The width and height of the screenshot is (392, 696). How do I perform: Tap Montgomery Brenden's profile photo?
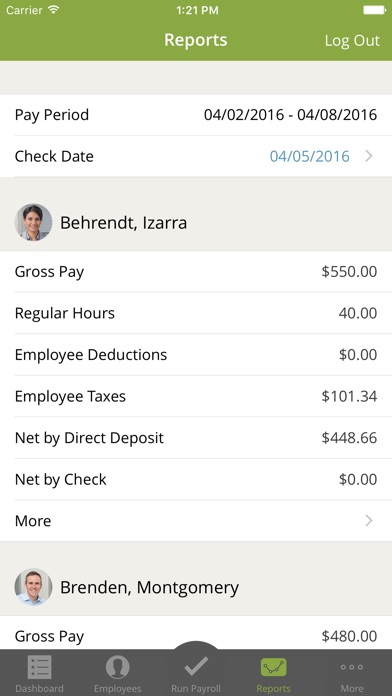click(x=33, y=587)
